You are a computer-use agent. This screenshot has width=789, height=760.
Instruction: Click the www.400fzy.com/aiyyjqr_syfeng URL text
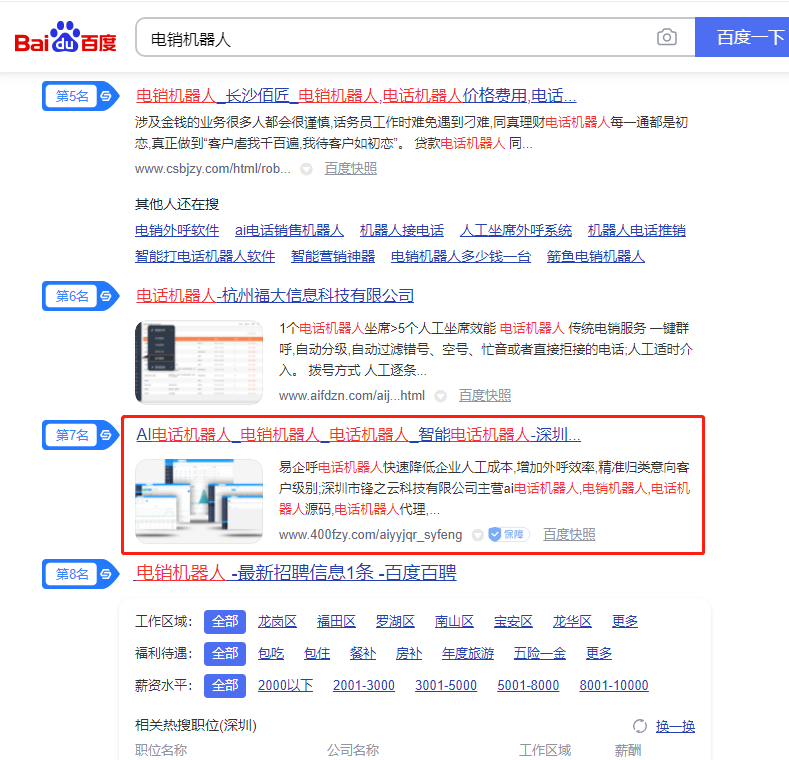(x=370, y=535)
